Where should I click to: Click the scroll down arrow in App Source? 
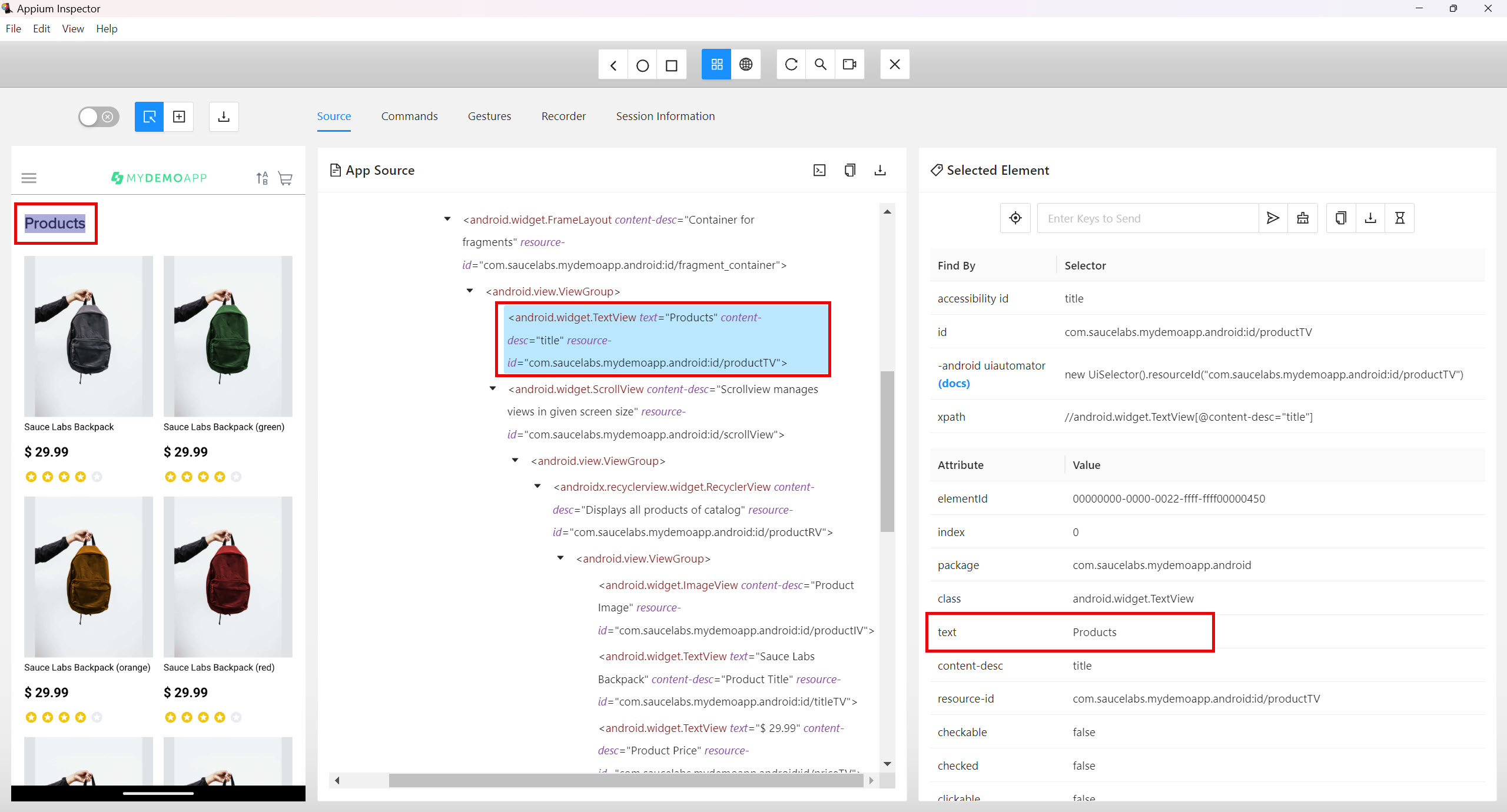click(x=887, y=764)
